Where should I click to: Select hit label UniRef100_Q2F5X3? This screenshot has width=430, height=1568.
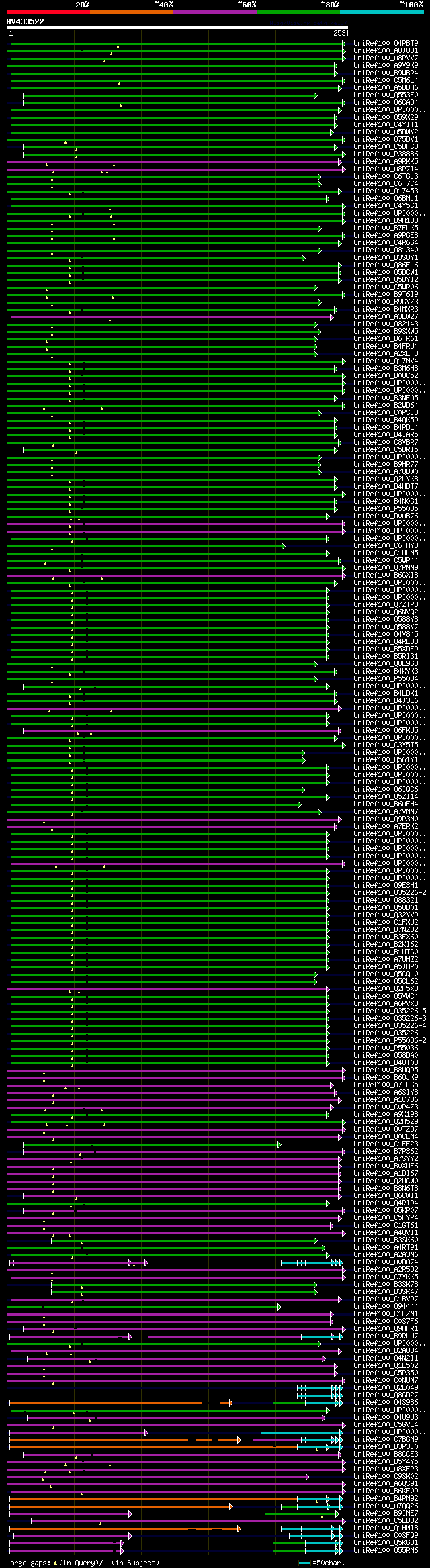click(x=386, y=988)
